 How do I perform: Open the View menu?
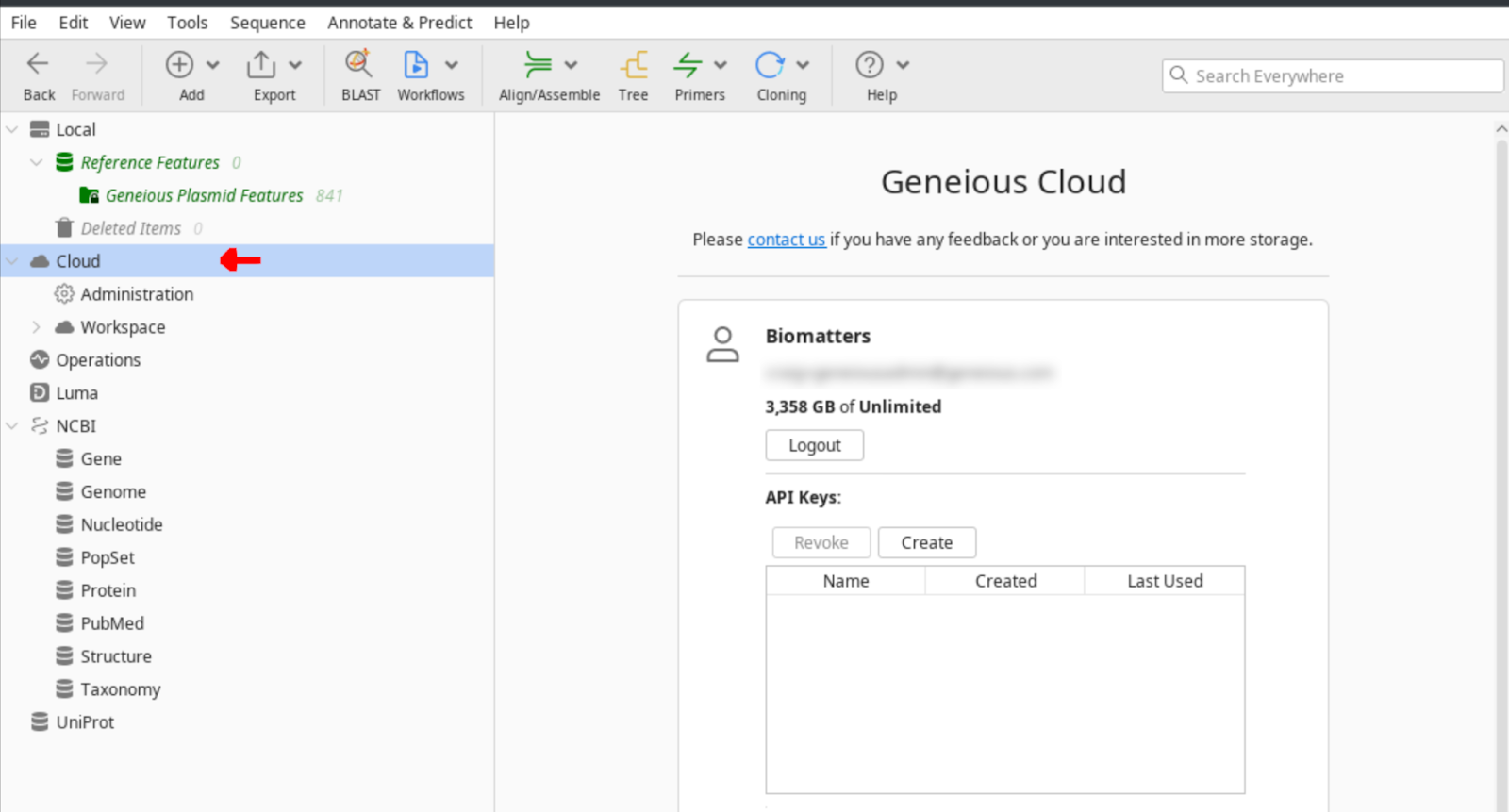click(x=127, y=23)
